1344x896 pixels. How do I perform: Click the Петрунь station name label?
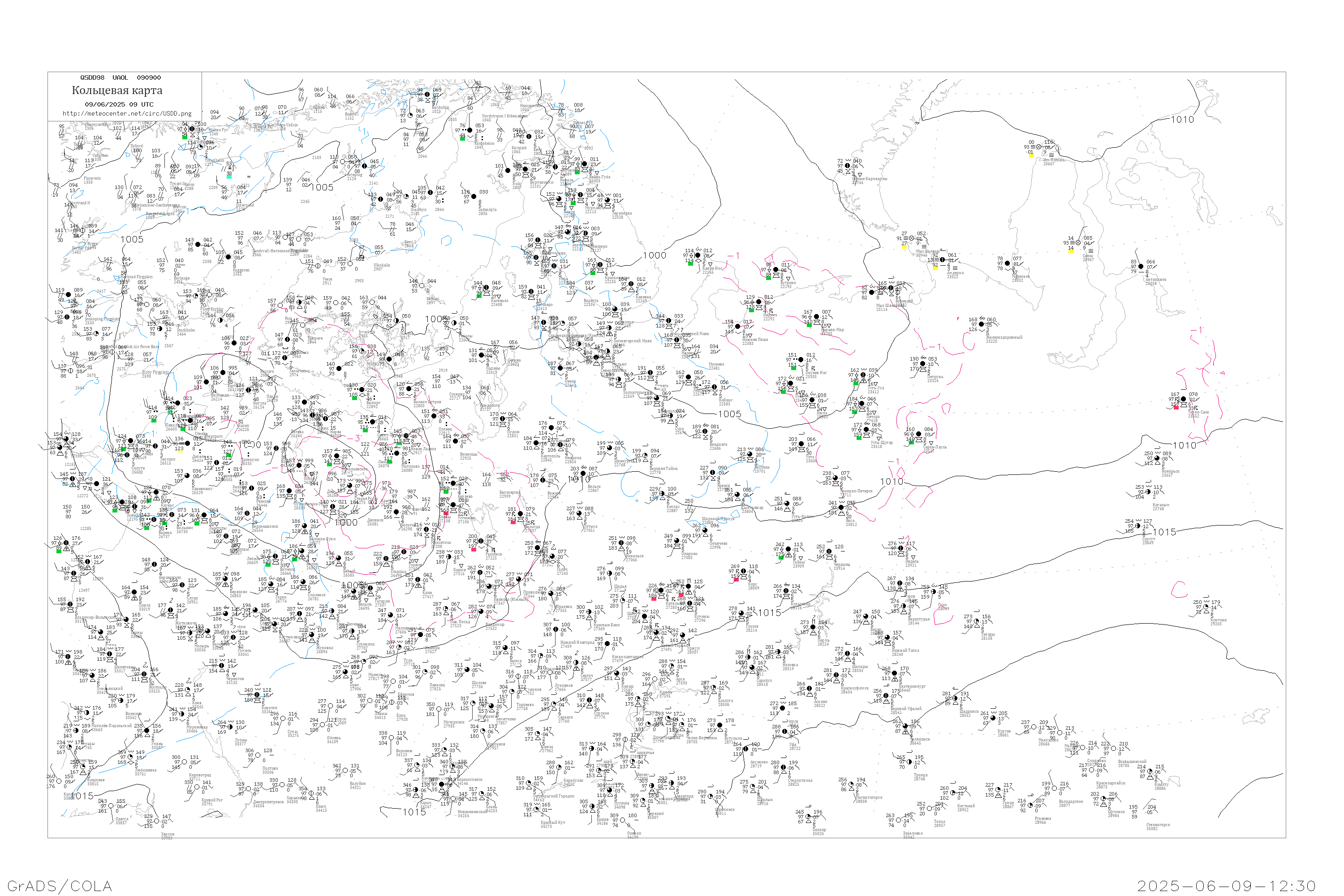coord(935,377)
